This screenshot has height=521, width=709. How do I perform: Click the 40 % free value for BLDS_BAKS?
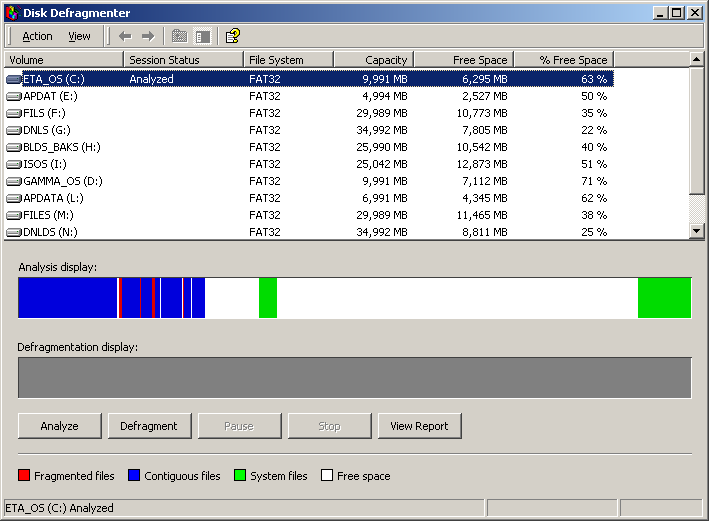[x=594, y=147]
